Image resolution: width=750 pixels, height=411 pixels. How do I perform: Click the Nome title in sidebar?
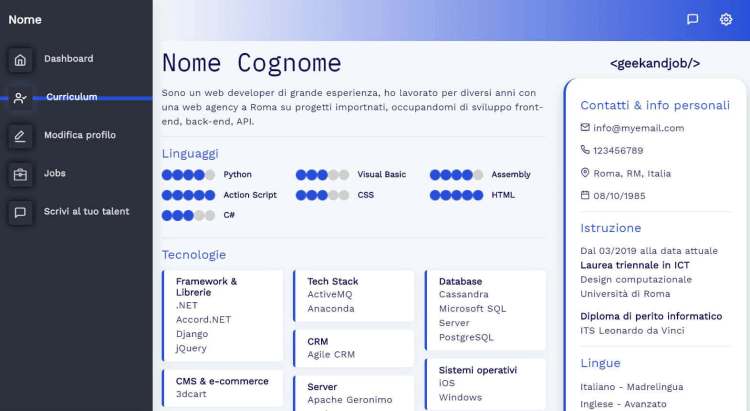25,20
